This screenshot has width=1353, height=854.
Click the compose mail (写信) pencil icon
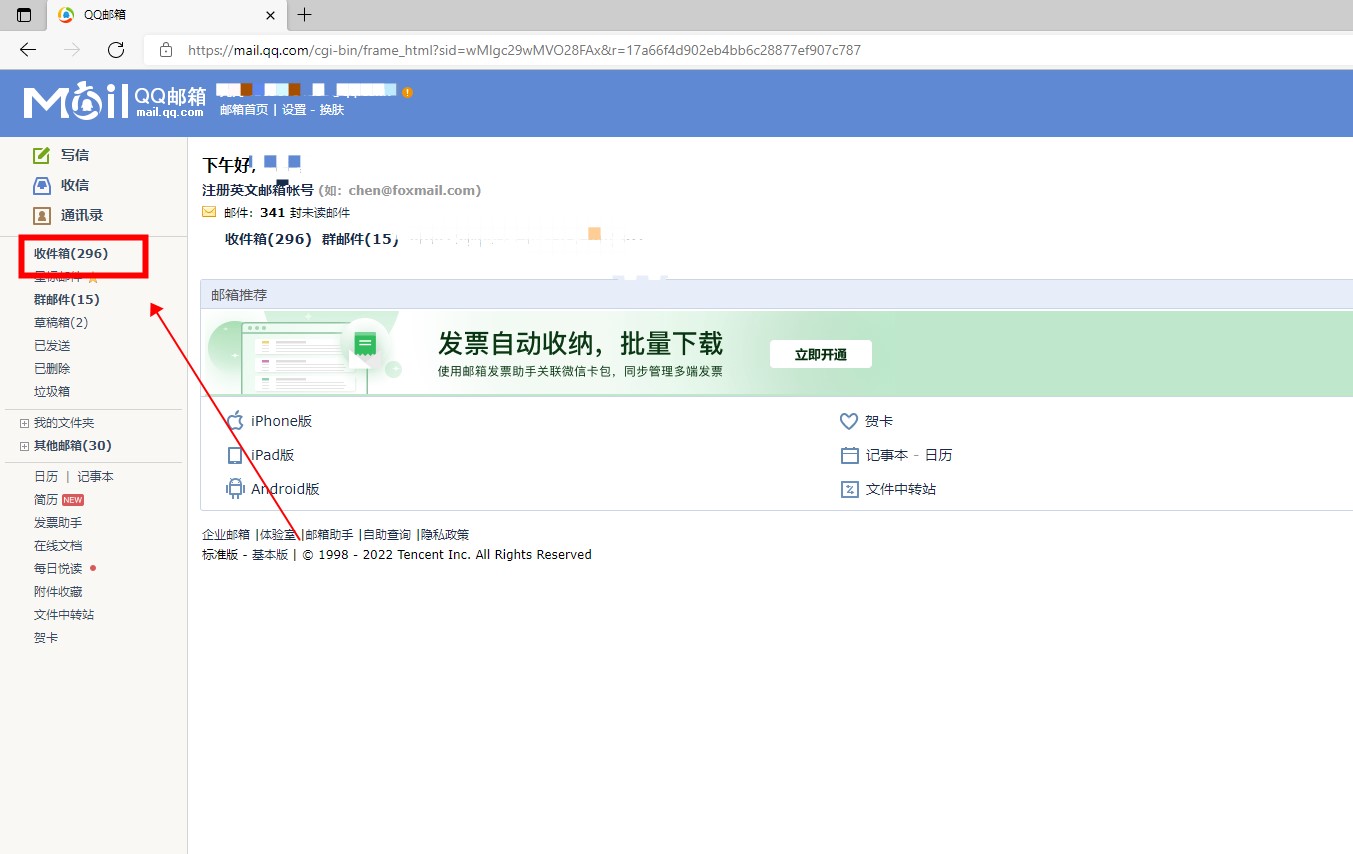pos(42,155)
